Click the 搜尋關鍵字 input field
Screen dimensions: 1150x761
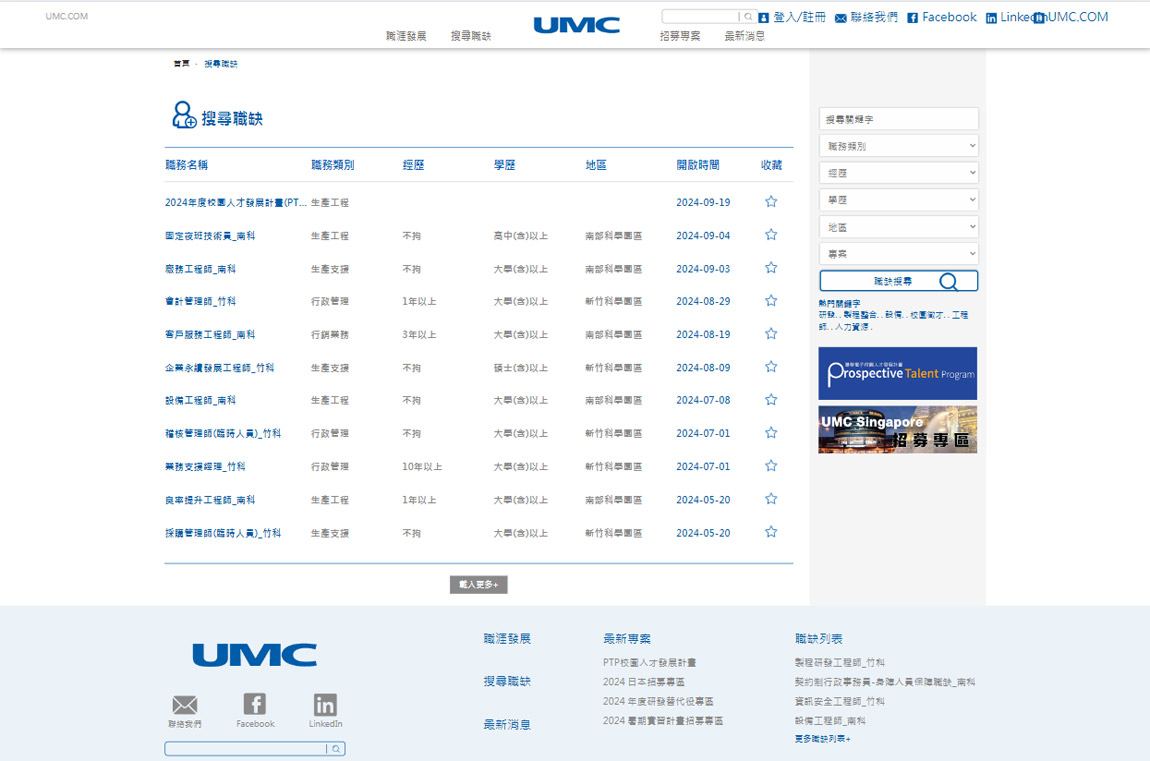(898, 119)
